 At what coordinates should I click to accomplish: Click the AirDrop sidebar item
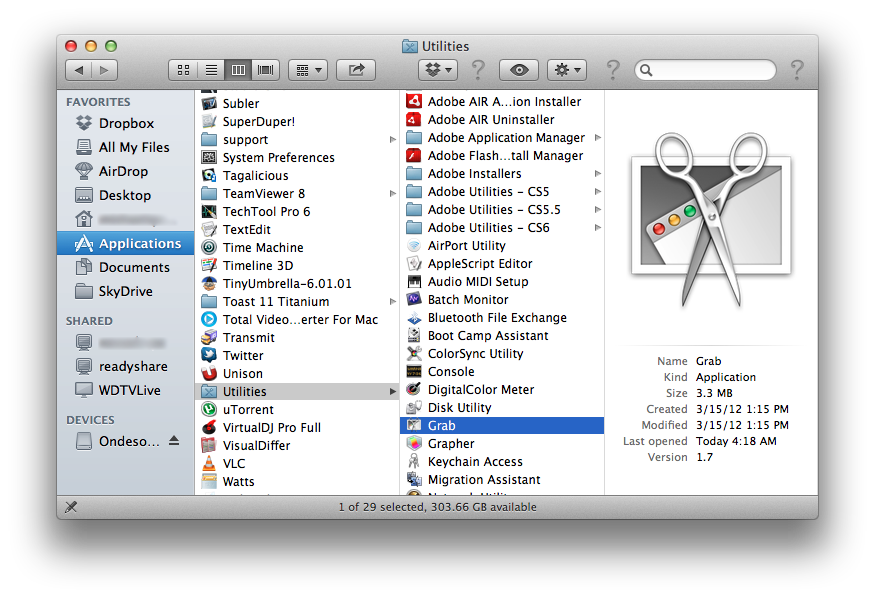point(123,171)
